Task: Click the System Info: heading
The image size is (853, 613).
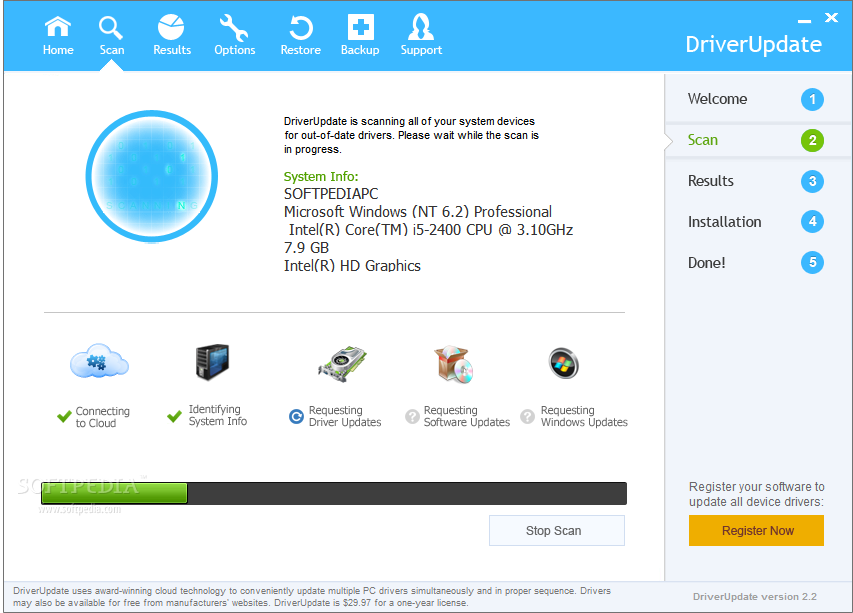Action: coord(321,177)
